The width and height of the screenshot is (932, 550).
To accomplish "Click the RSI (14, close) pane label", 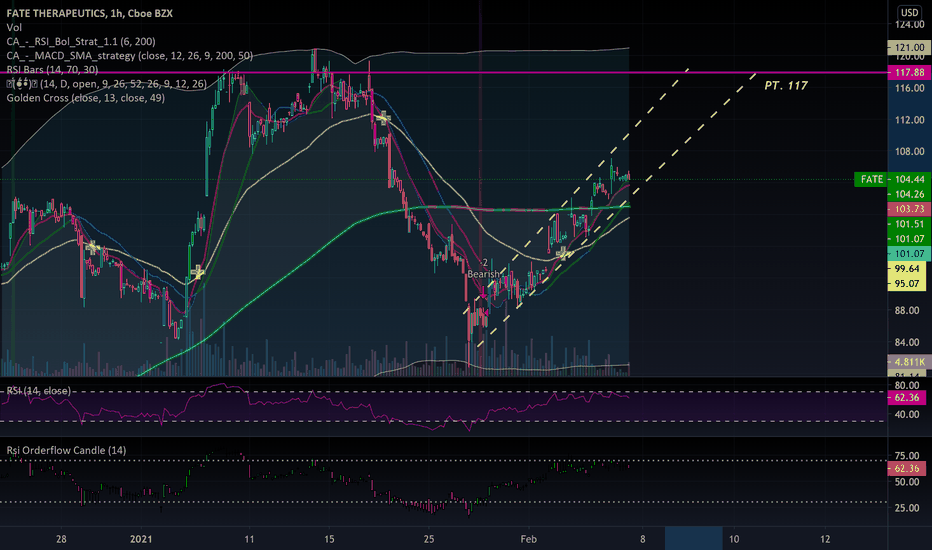I will click(x=39, y=391).
